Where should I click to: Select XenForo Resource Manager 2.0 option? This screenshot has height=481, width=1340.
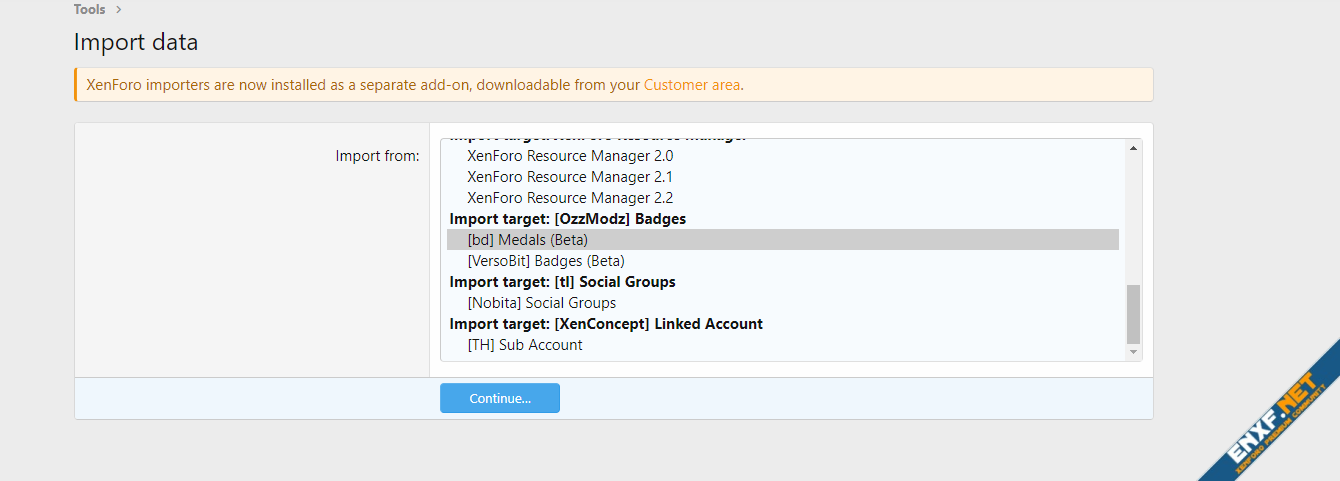point(570,156)
